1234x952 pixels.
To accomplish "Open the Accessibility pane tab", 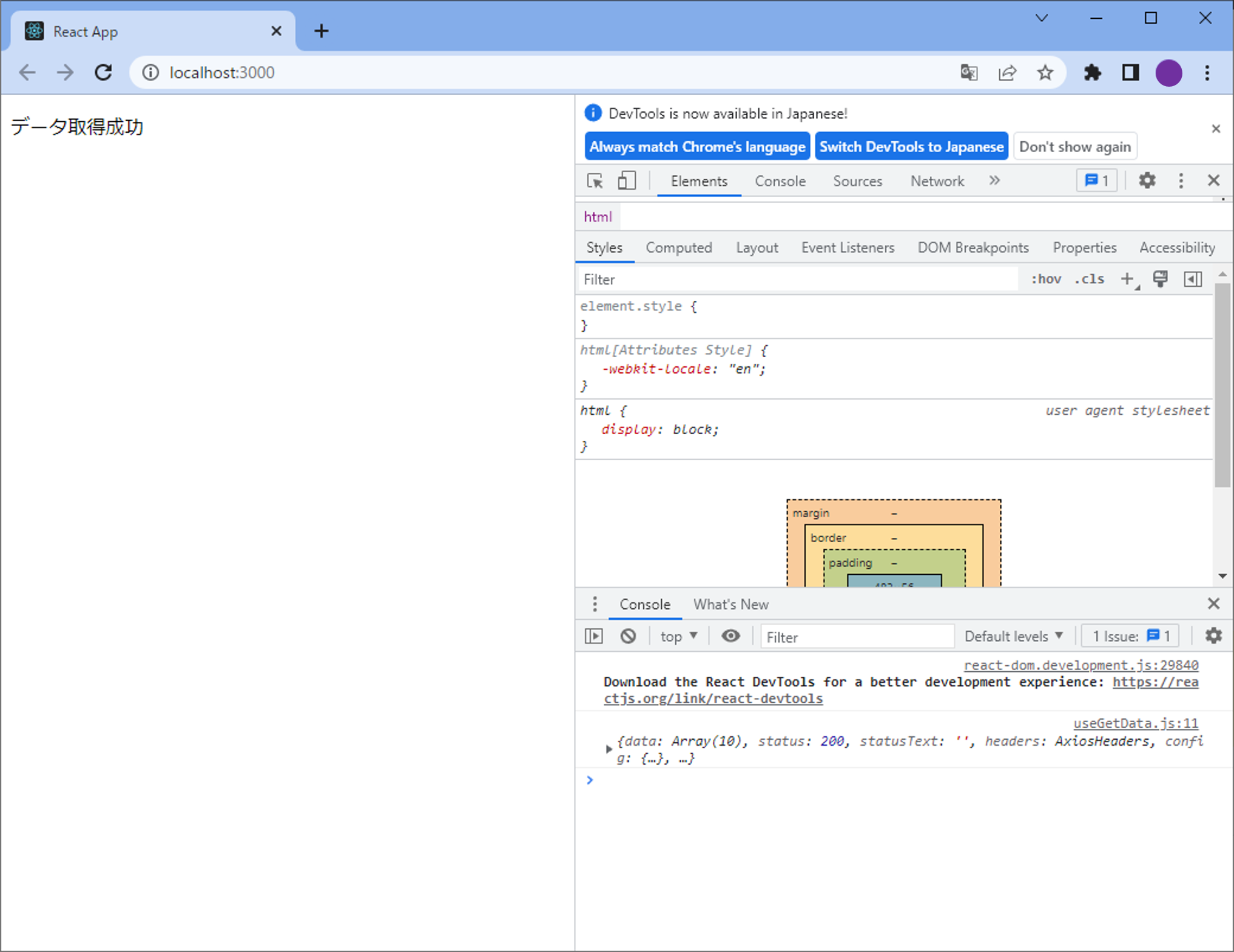I will tap(1177, 248).
